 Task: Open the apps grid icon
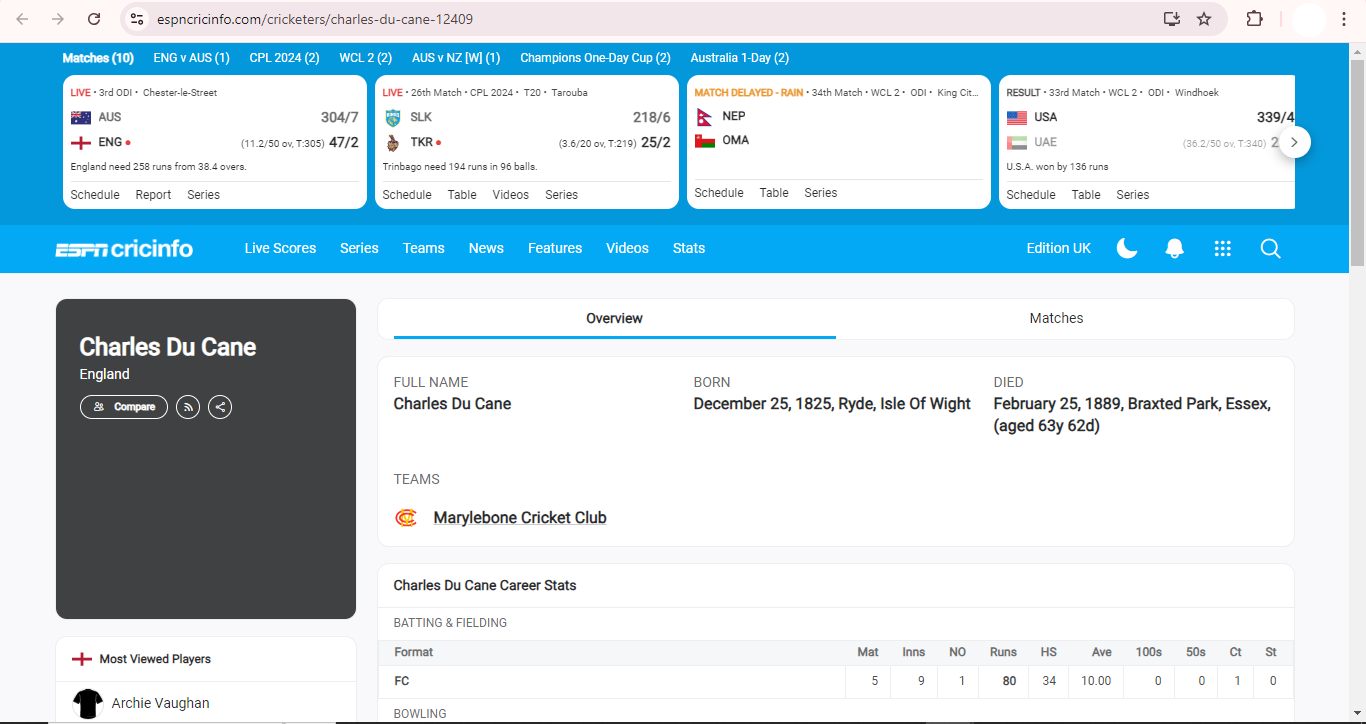1222,248
